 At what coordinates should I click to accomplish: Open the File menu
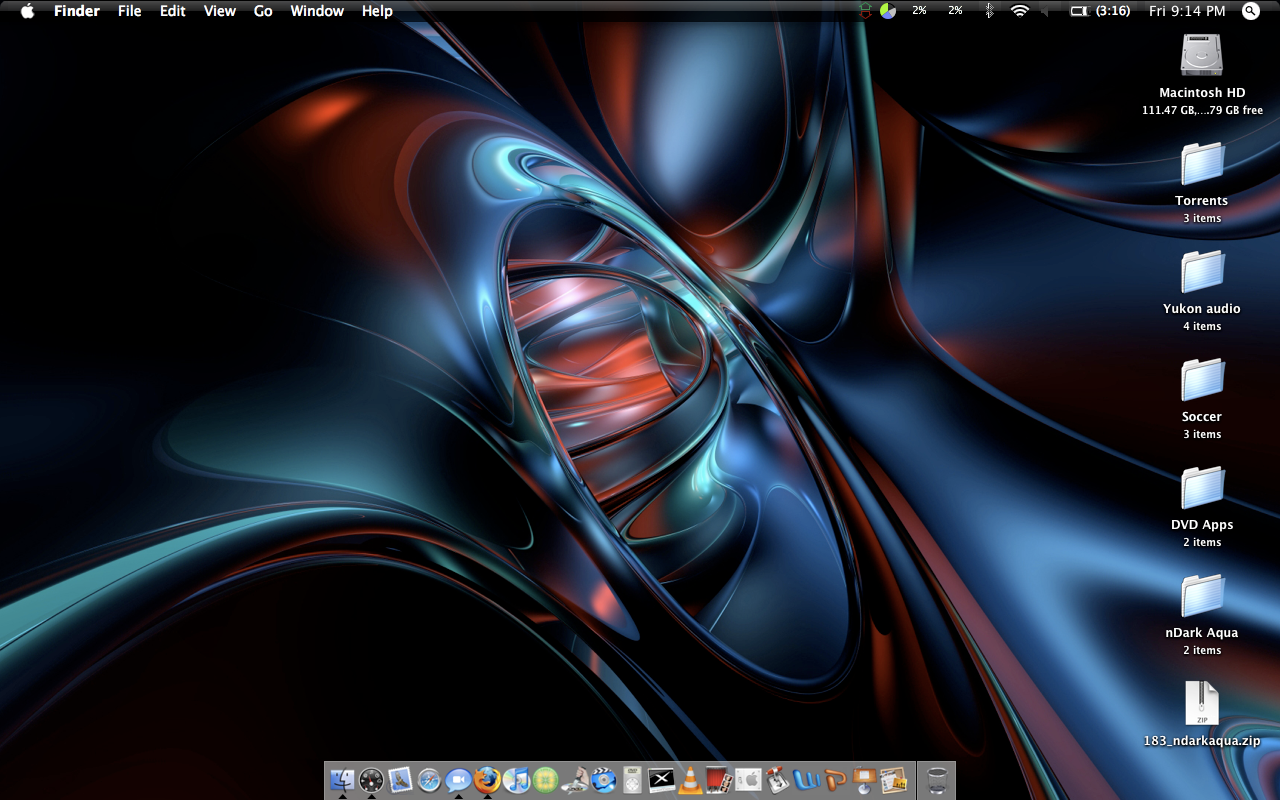click(x=130, y=11)
